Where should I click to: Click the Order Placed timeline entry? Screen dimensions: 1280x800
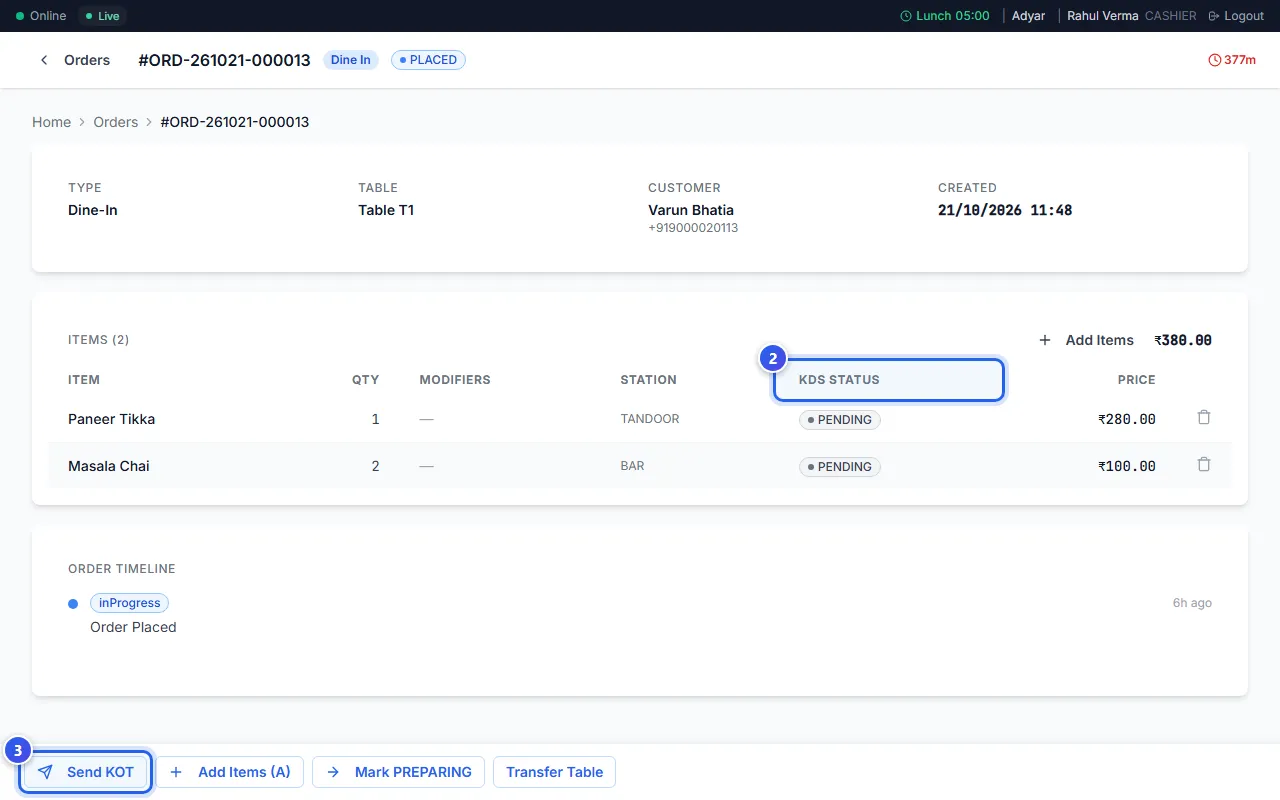pyautogui.click(x=133, y=627)
